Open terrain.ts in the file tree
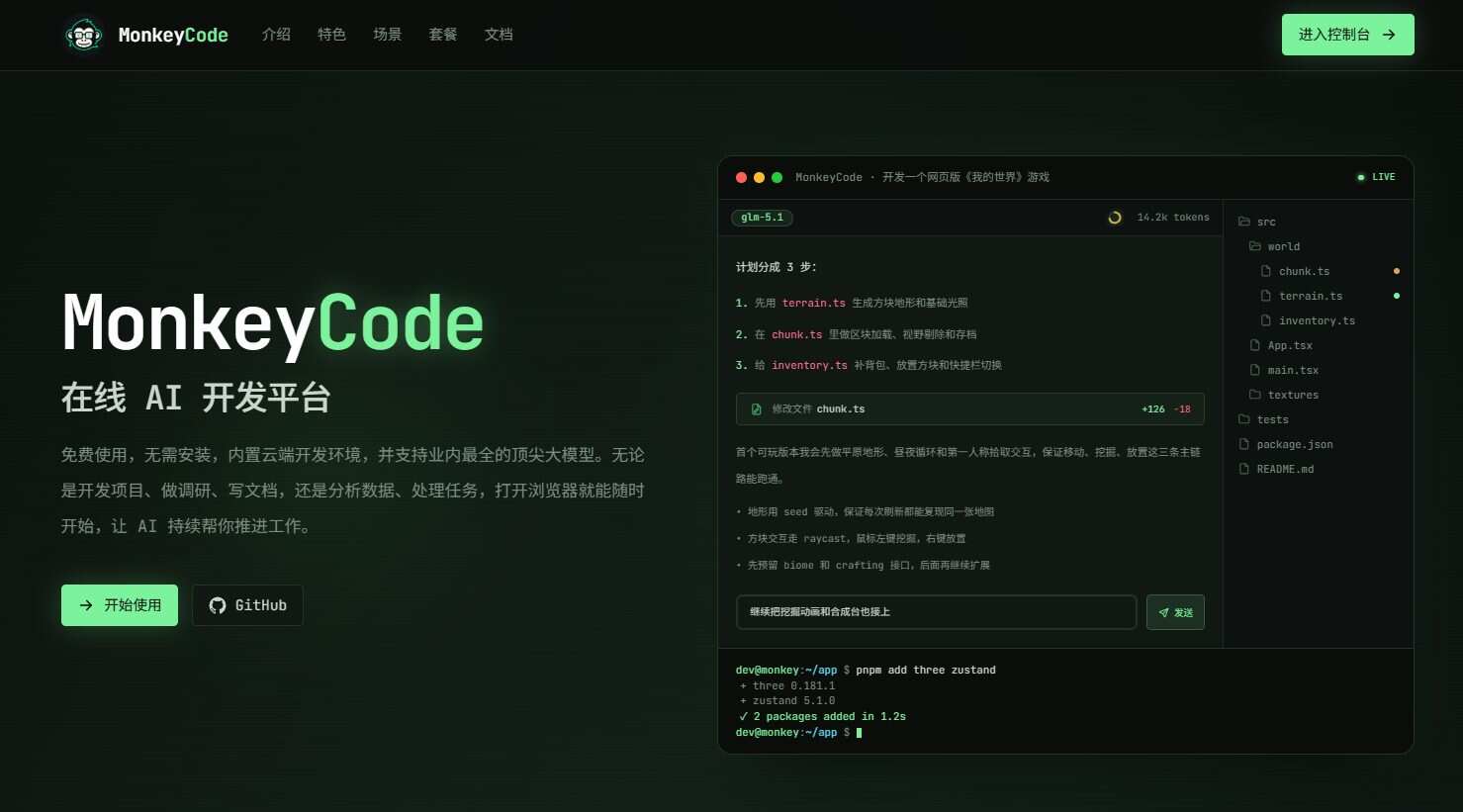The width and height of the screenshot is (1463, 812). coord(1301,296)
